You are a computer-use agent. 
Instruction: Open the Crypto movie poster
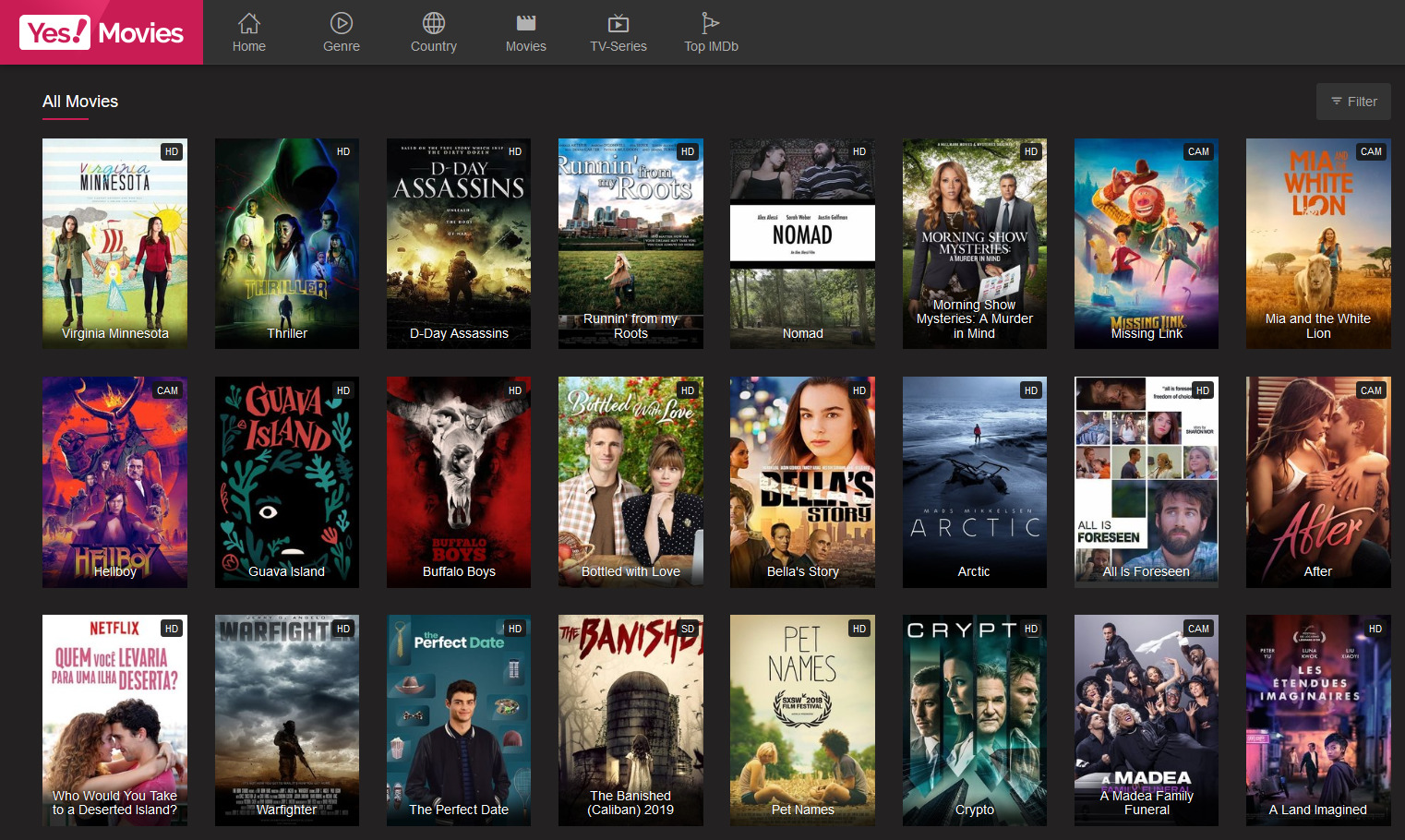[x=975, y=720]
